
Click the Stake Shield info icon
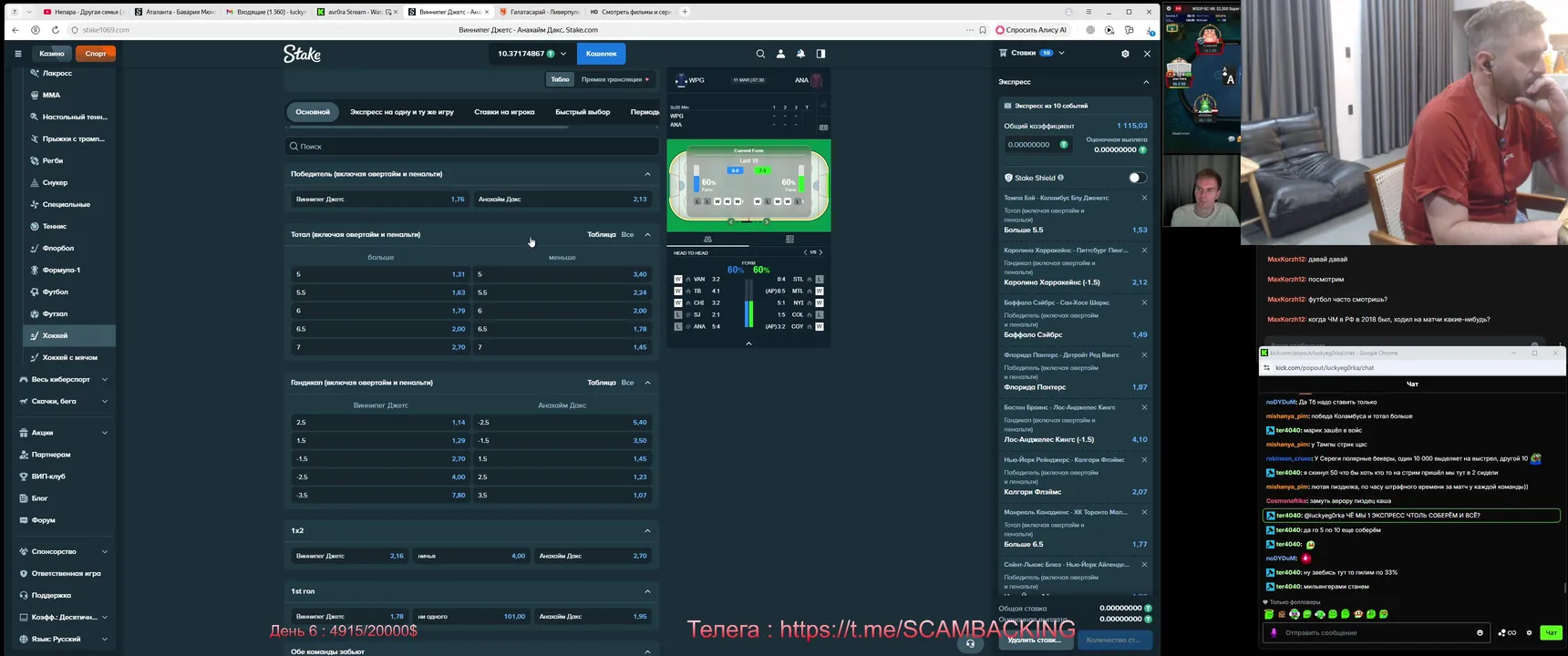(1060, 178)
